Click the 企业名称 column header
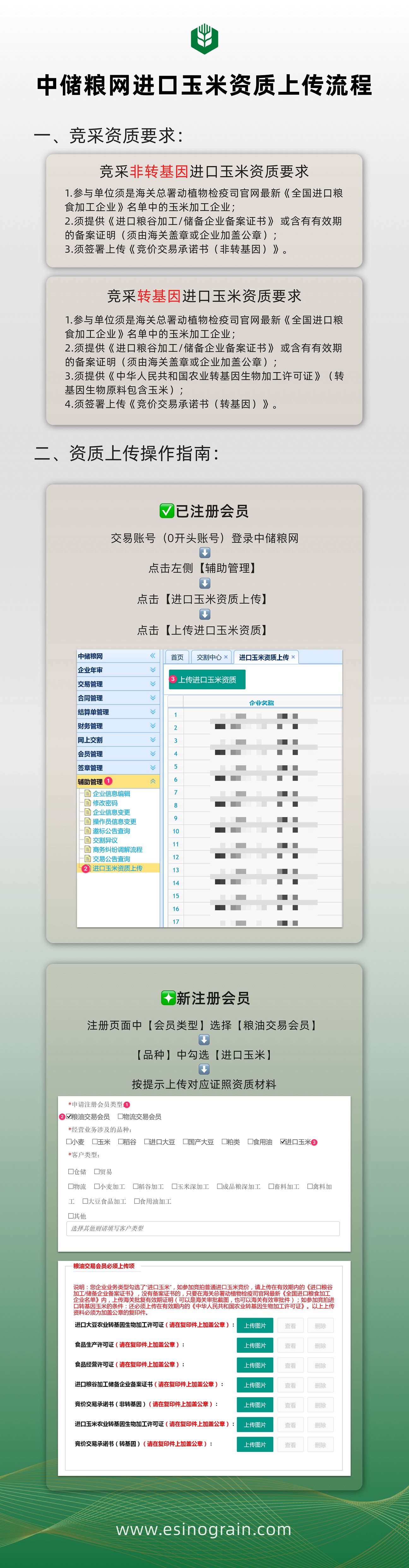 pyautogui.click(x=262, y=702)
